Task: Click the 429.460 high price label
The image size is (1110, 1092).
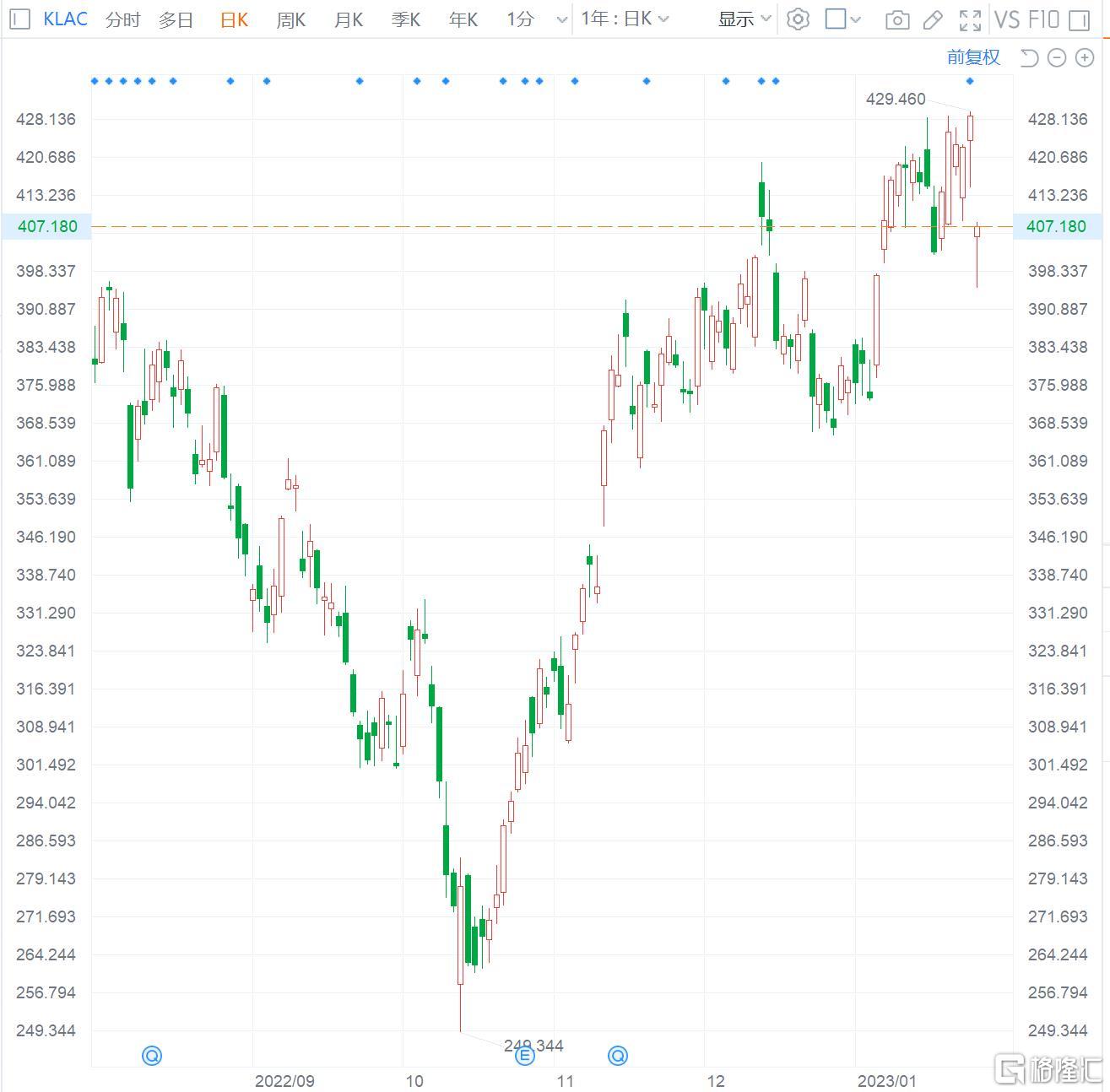Action: [895, 99]
